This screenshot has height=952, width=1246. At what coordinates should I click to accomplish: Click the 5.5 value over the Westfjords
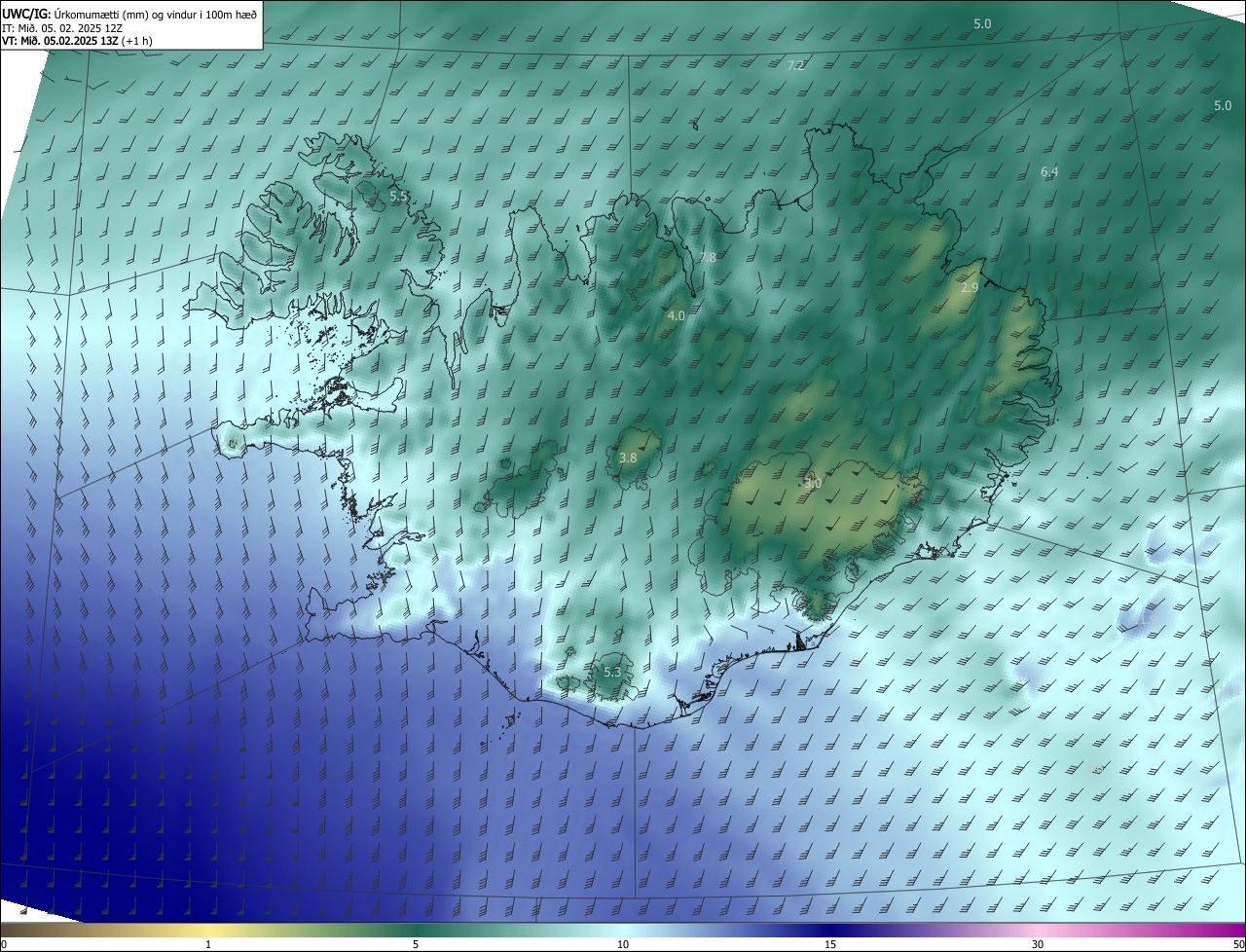[x=398, y=197]
